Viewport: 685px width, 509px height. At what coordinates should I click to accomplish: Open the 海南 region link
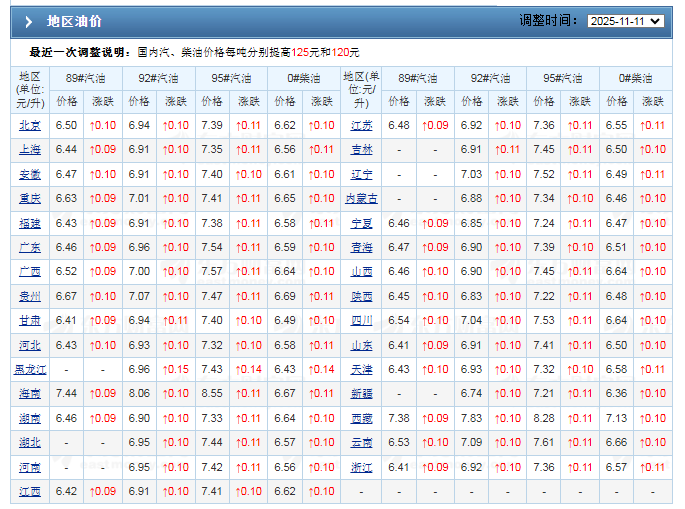click(30, 393)
